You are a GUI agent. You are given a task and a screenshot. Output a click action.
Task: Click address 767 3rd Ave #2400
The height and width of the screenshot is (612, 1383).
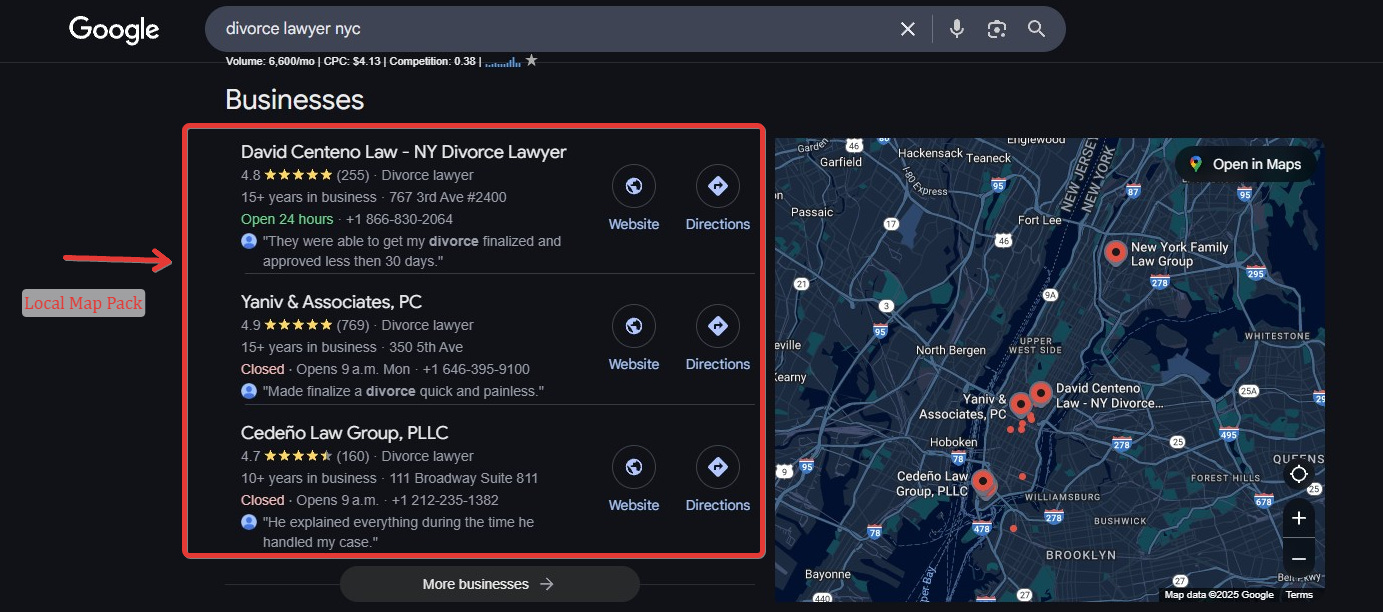click(448, 197)
